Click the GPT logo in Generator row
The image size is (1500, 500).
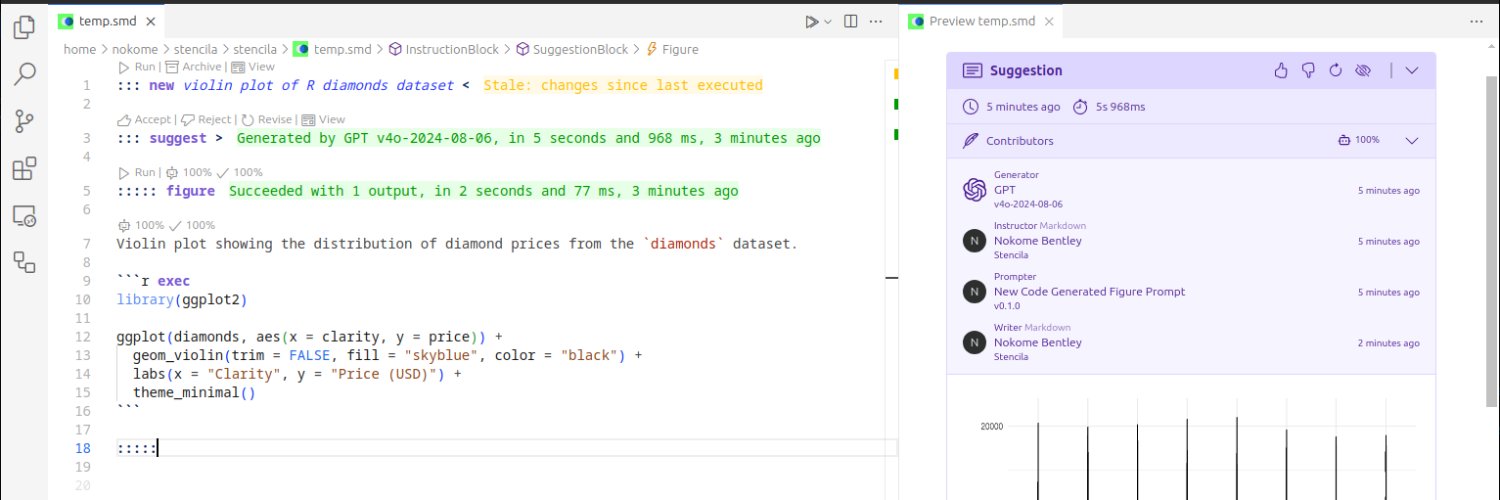pos(974,189)
